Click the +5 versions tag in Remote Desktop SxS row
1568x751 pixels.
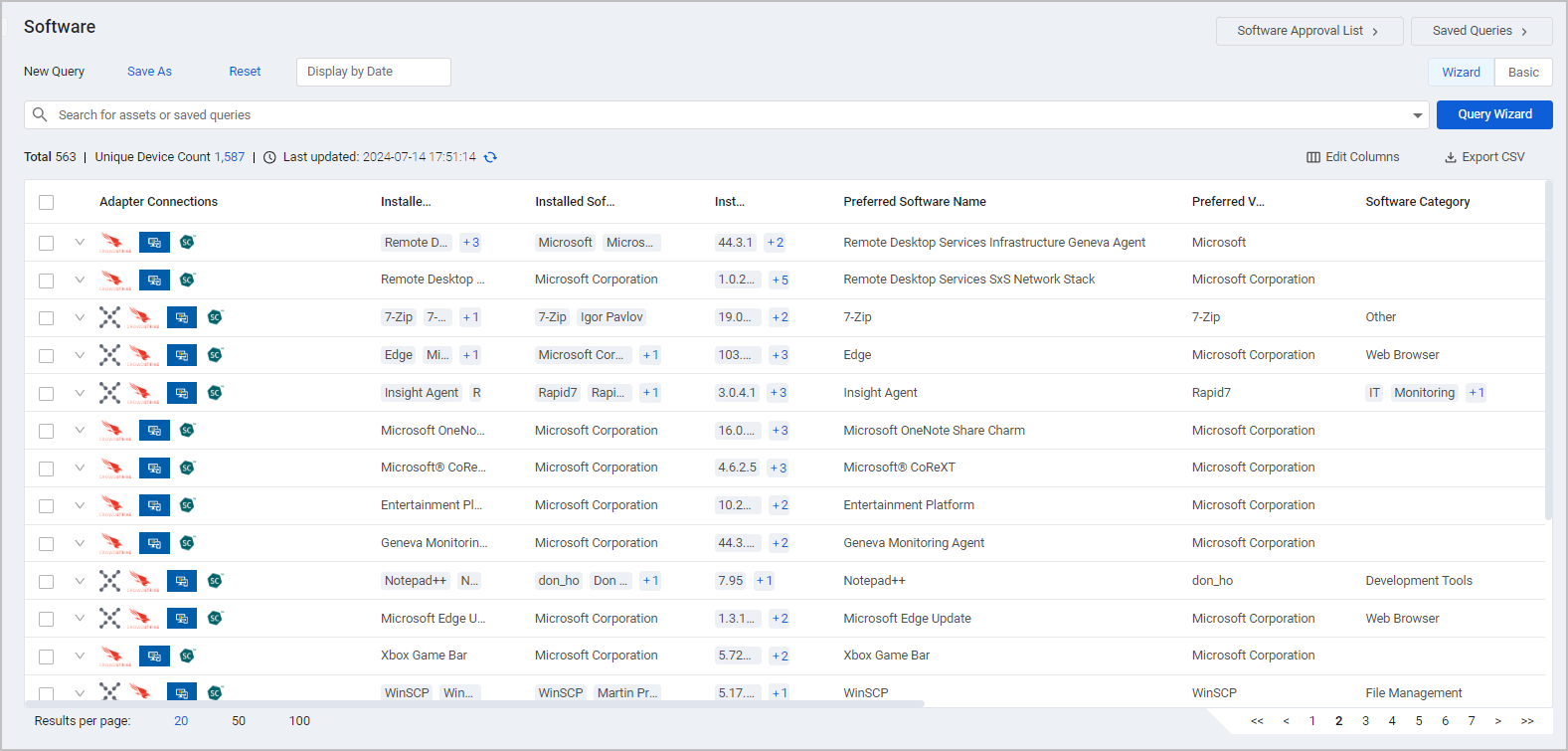tap(780, 281)
